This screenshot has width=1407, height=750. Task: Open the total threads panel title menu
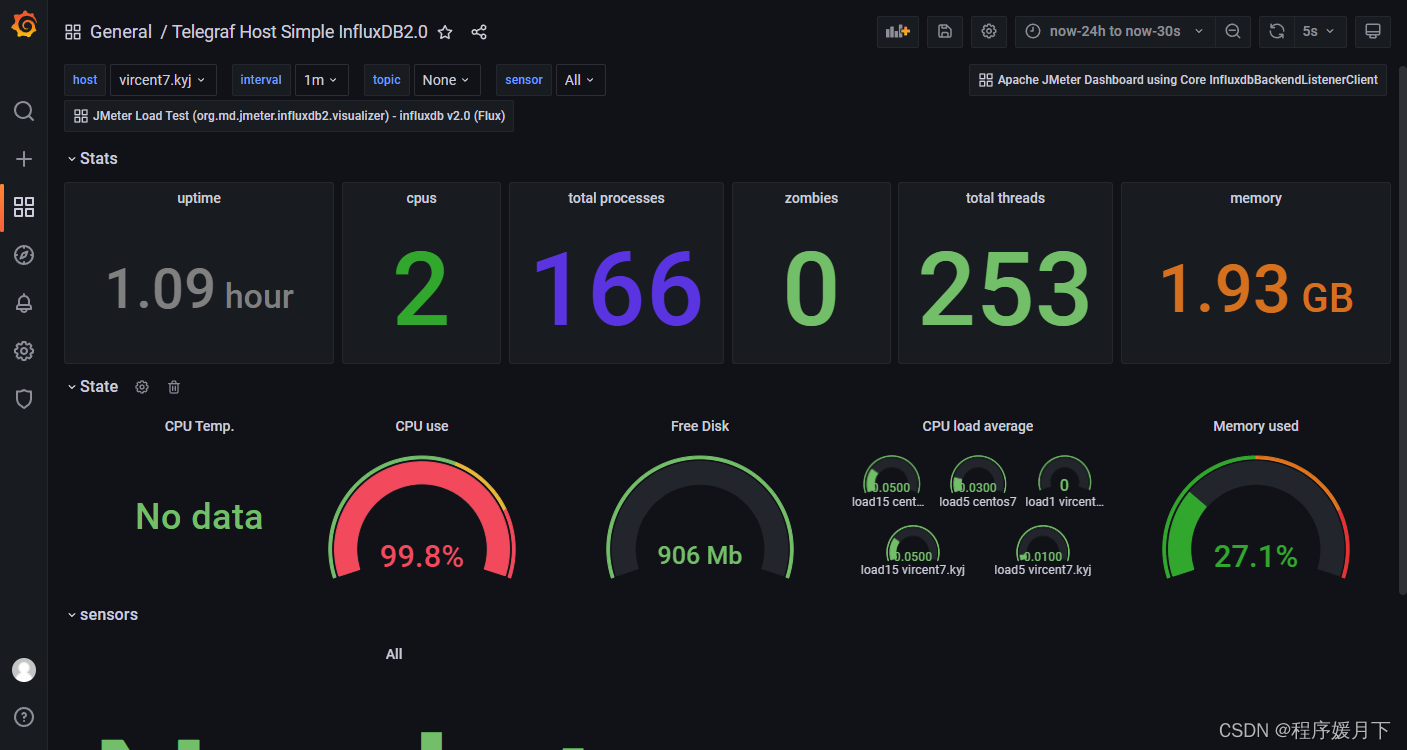1005,198
